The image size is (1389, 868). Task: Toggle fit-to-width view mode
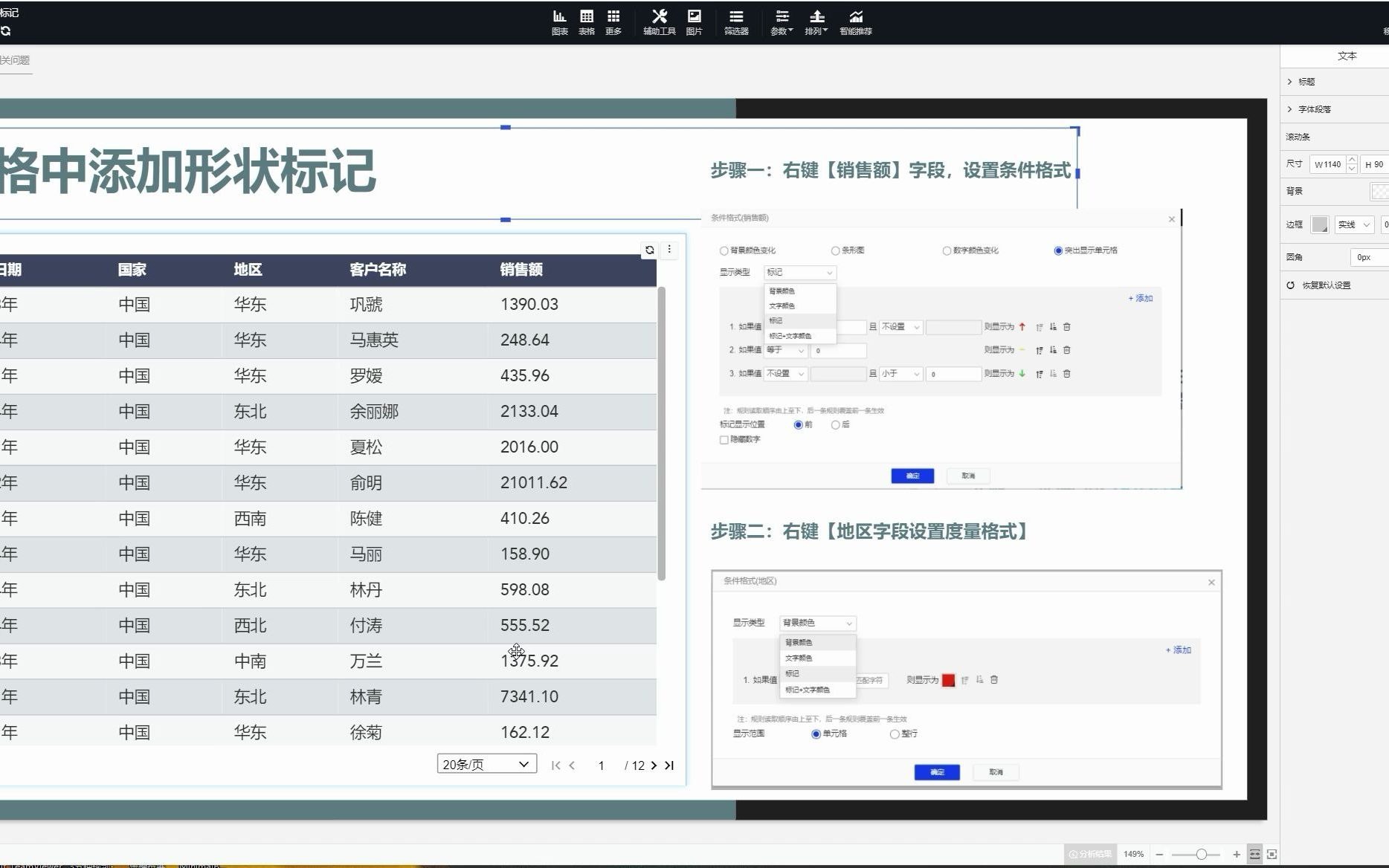(1254, 855)
